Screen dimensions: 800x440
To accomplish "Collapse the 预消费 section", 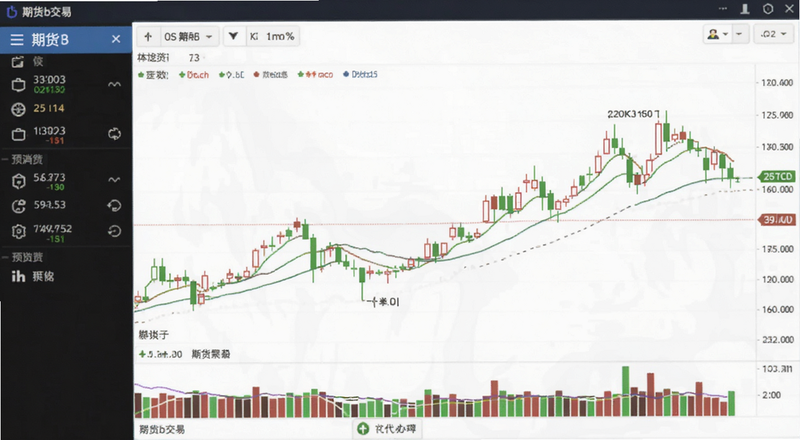I will (4, 160).
